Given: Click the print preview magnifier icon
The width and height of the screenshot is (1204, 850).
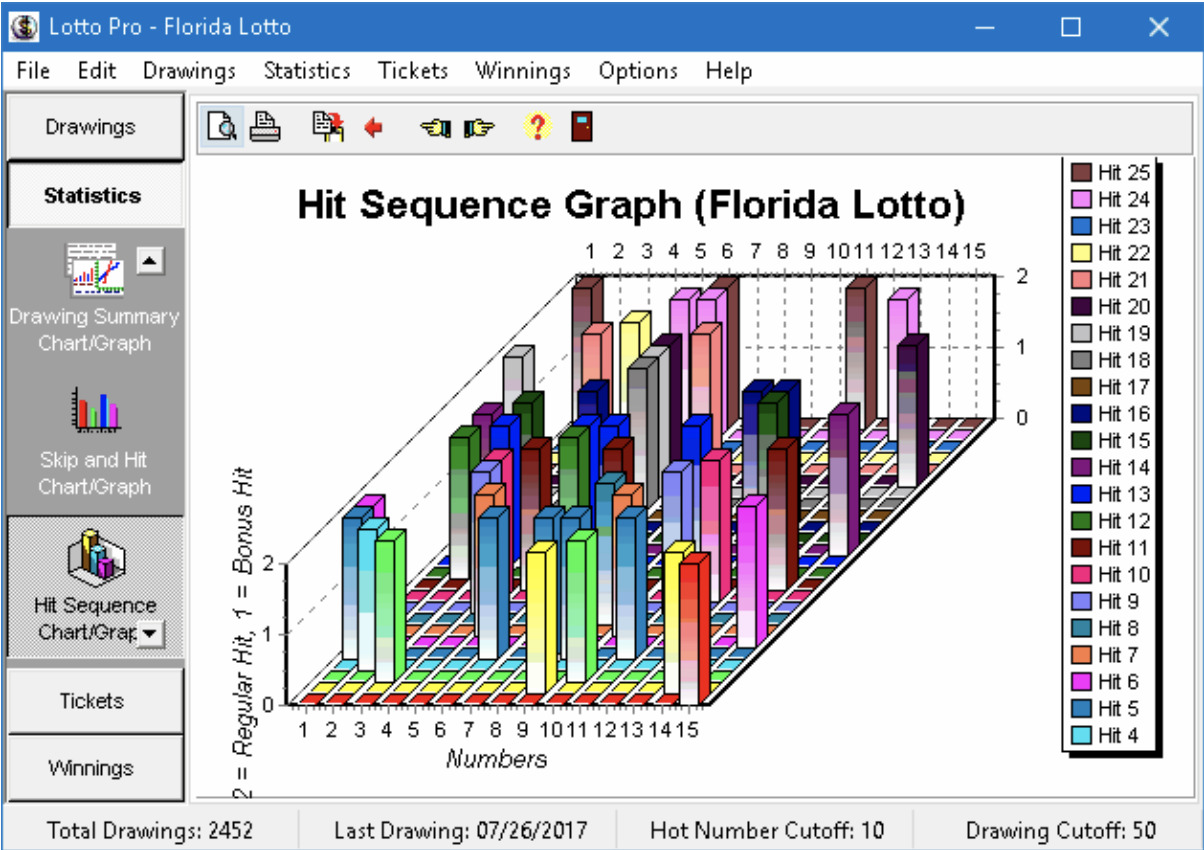Looking at the screenshot, I should tap(222, 128).
